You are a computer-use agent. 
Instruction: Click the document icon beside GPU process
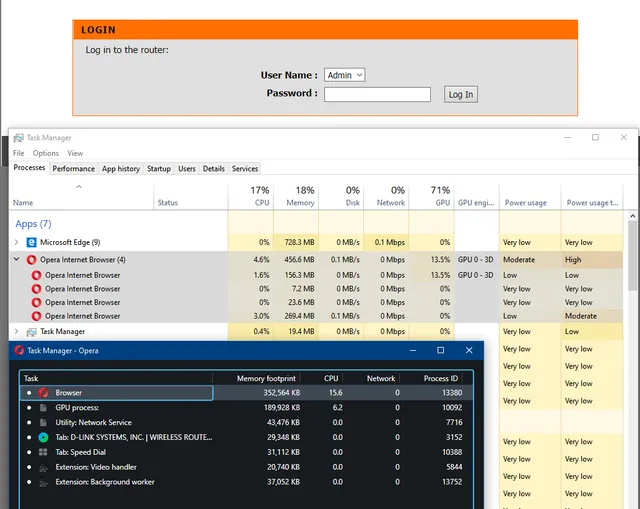click(43, 408)
